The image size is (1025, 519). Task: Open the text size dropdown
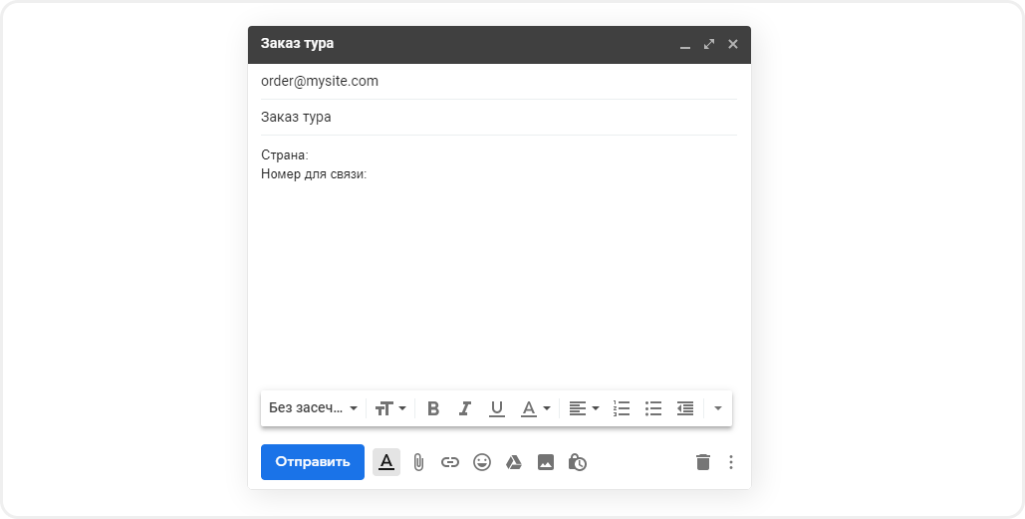click(390, 408)
